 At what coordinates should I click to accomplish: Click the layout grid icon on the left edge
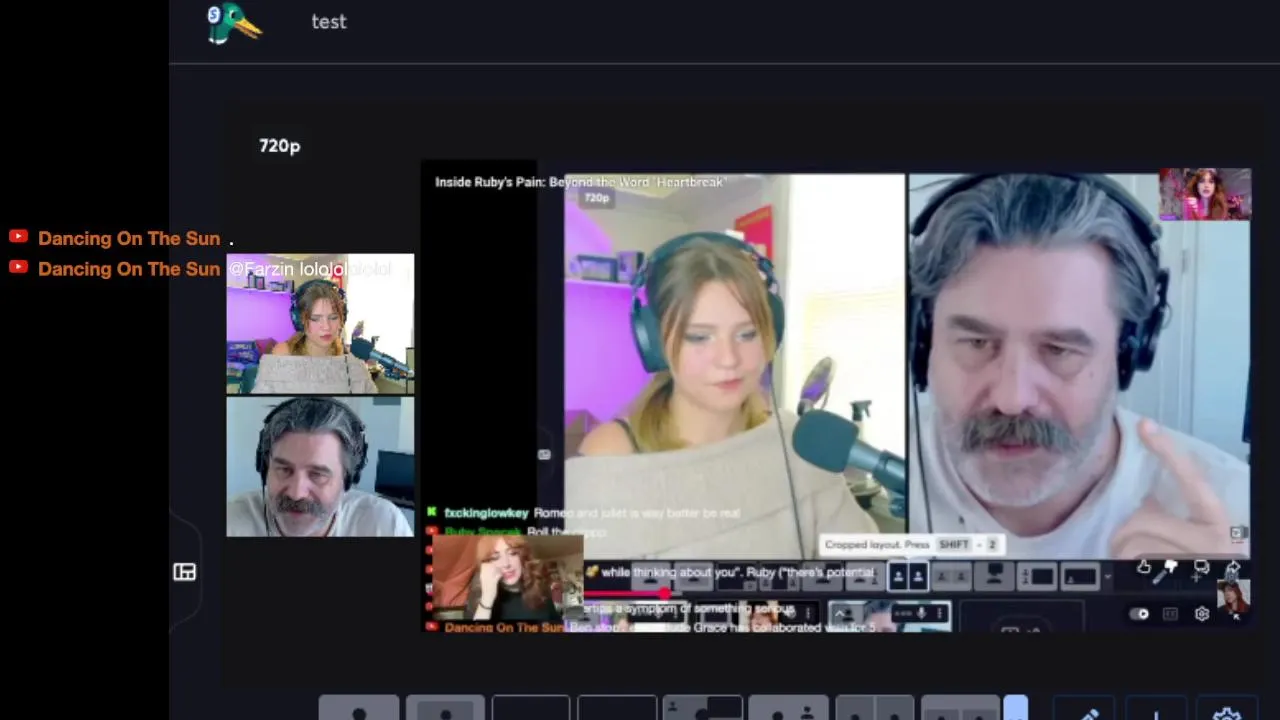click(184, 572)
